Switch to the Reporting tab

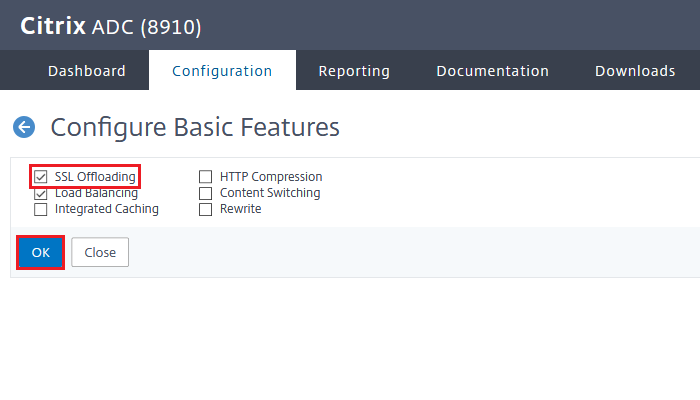(354, 71)
